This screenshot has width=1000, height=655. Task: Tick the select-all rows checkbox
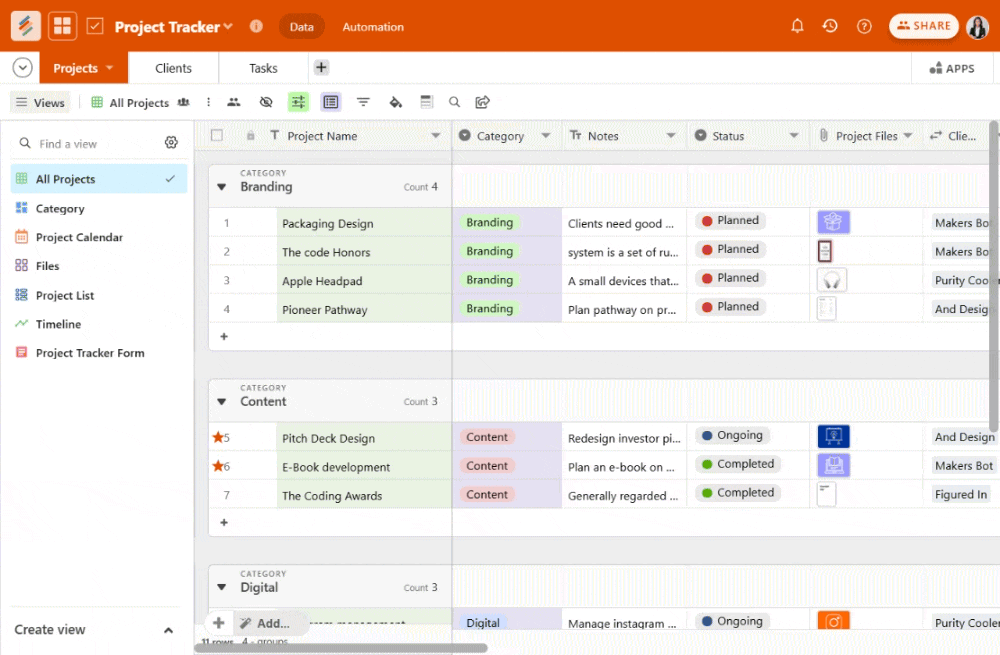pyautogui.click(x=217, y=136)
